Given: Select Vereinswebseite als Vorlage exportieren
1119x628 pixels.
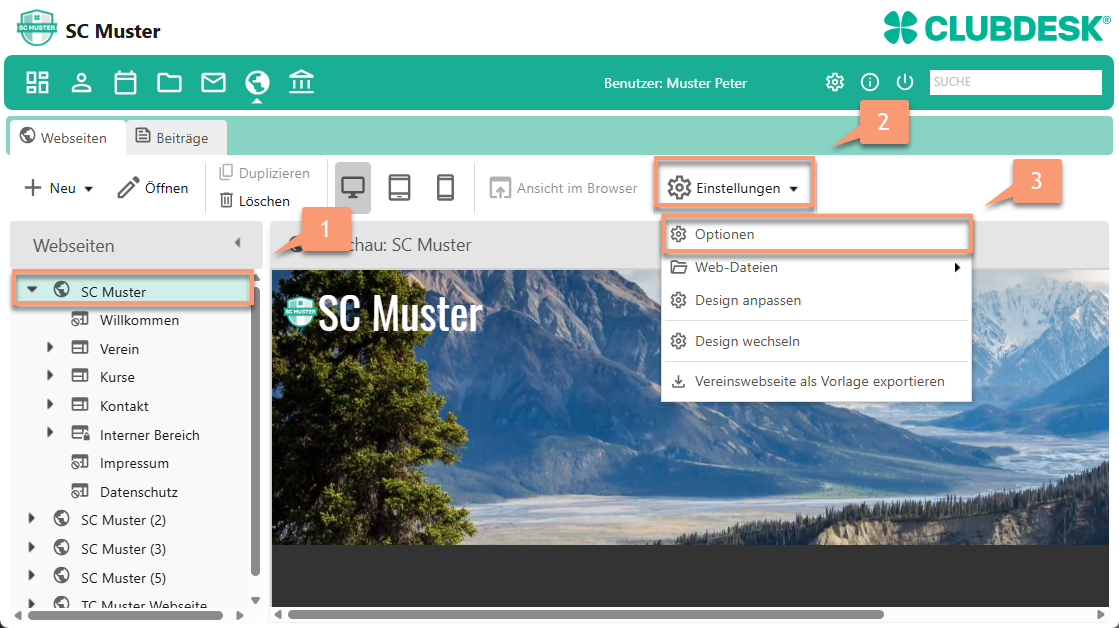Looking at the screenshot, I should (x=817, y=381).
